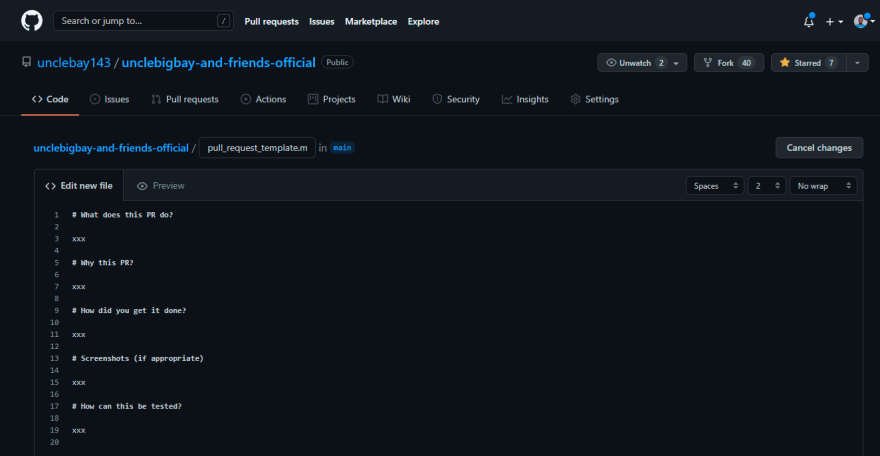The height and width of the screenshot is (456, 880).
Task: Click the fork count 40
Action: (746, 63)
